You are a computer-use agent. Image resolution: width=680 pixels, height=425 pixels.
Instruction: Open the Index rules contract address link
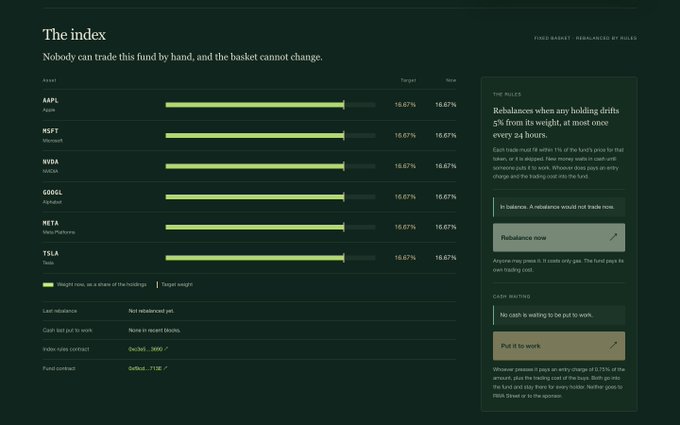(x=148, y=349)
